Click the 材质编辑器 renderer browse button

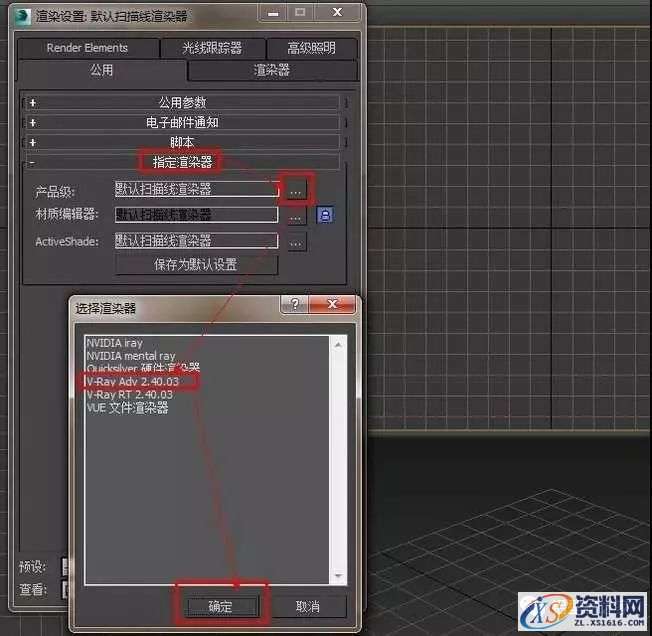[x=296, y=216]
